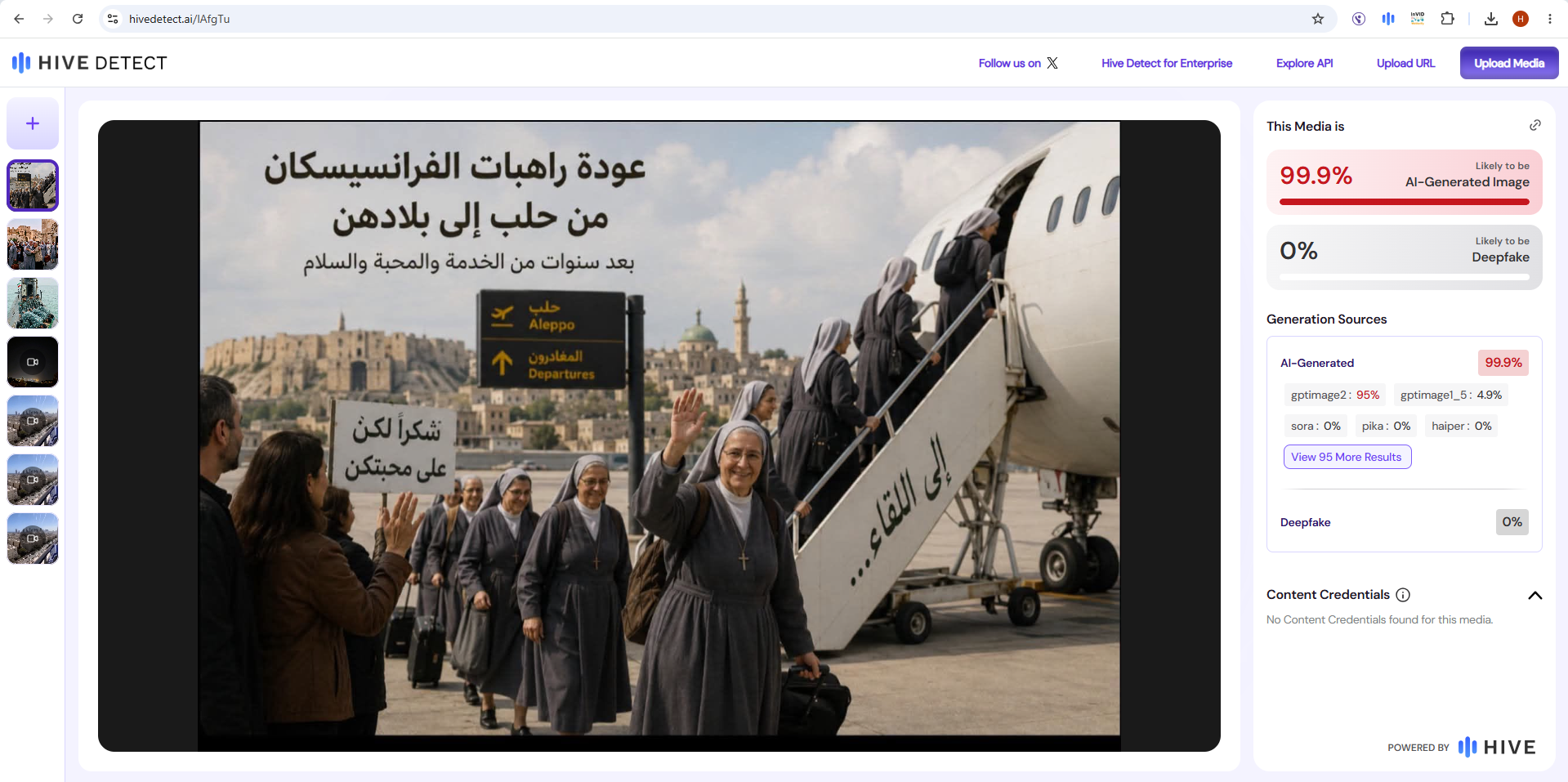Open browser downloads
Image resolution: width=1568 pixels, height=782 pixels.
point(1491,19)
